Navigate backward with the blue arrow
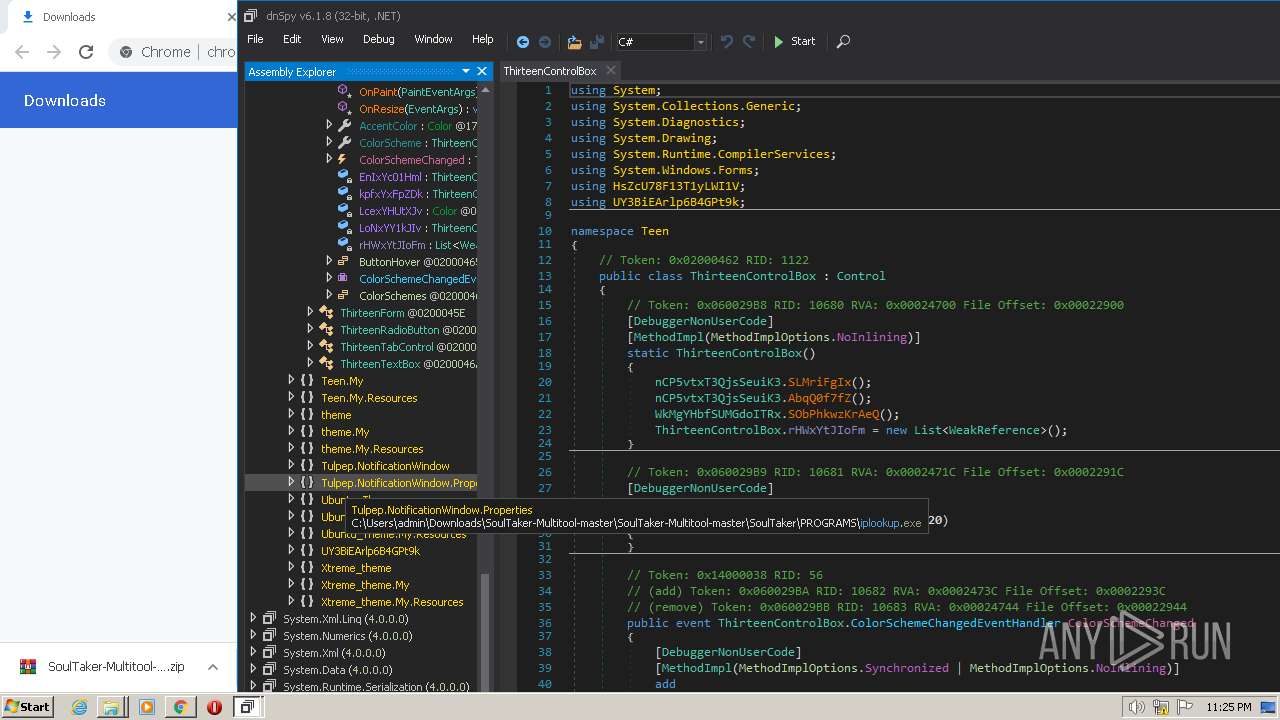1280x720 pixels. click(x=522, y=41)
